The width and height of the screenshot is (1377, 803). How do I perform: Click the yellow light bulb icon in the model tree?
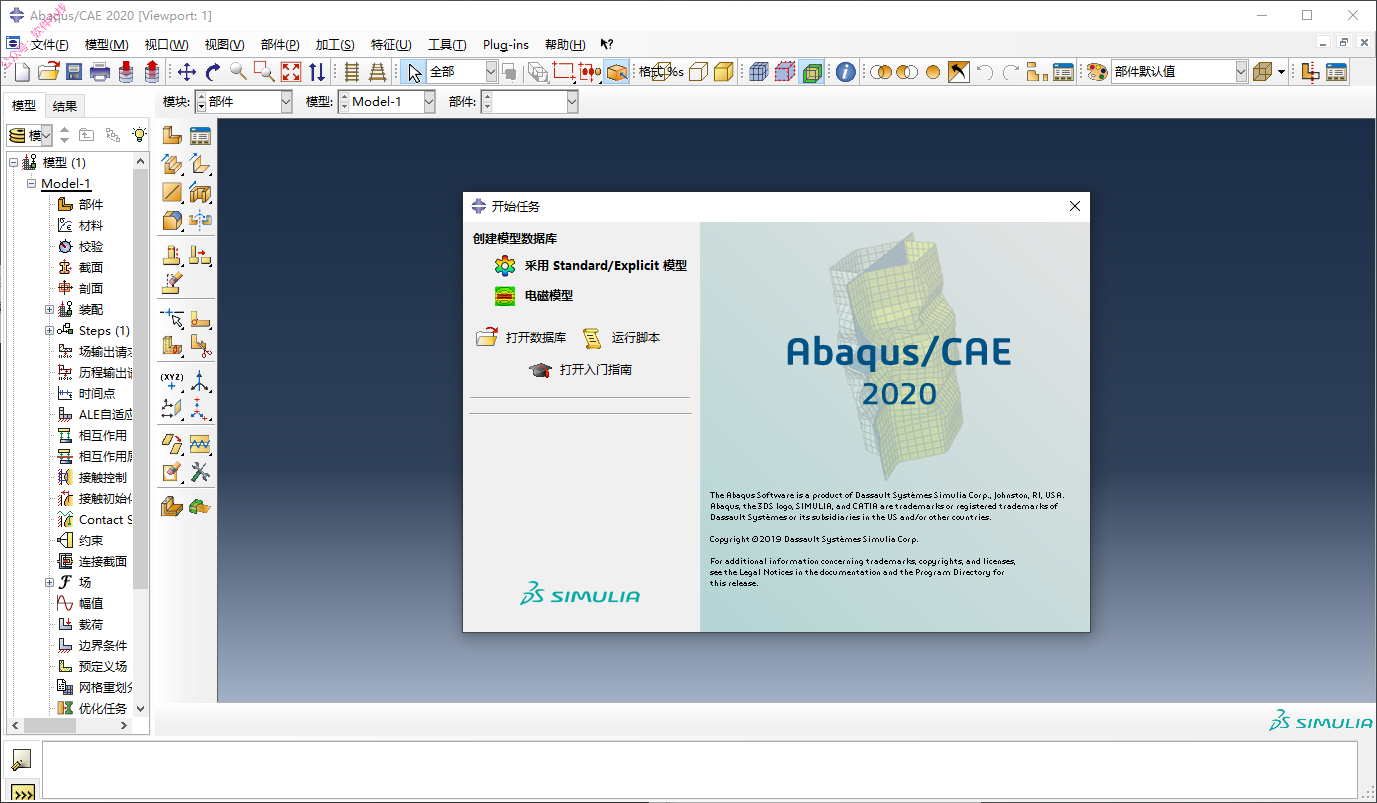pos(139,135)
